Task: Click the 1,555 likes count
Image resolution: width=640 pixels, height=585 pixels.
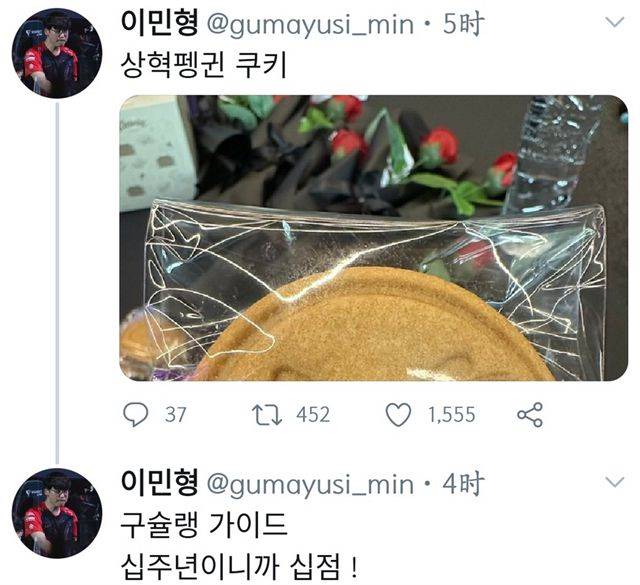Action: click(451, 415)
